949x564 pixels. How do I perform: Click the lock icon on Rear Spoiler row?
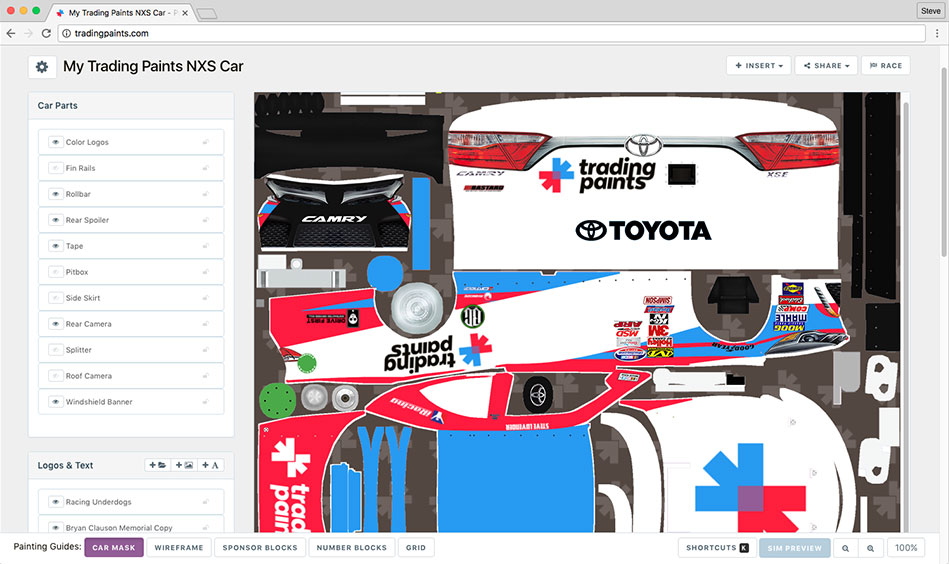pos(206,220)
